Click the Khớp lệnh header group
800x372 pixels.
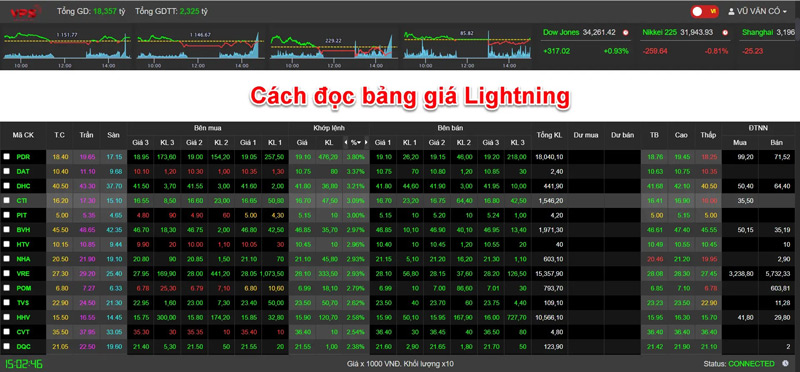[x=329, y=128]
